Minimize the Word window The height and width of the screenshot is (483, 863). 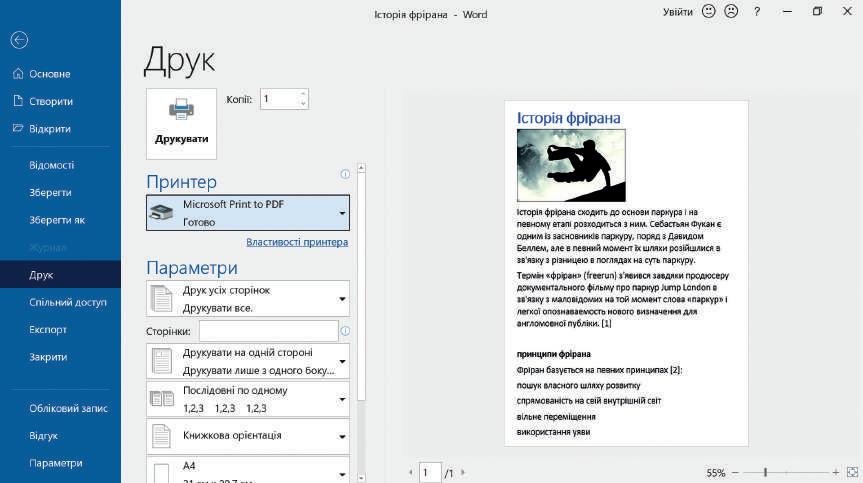(788, 12)
